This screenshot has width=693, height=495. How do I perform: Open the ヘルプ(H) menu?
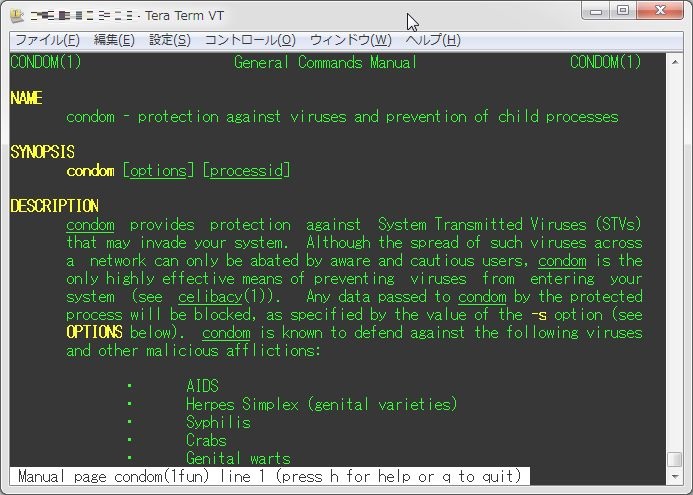tap(432, 40)
